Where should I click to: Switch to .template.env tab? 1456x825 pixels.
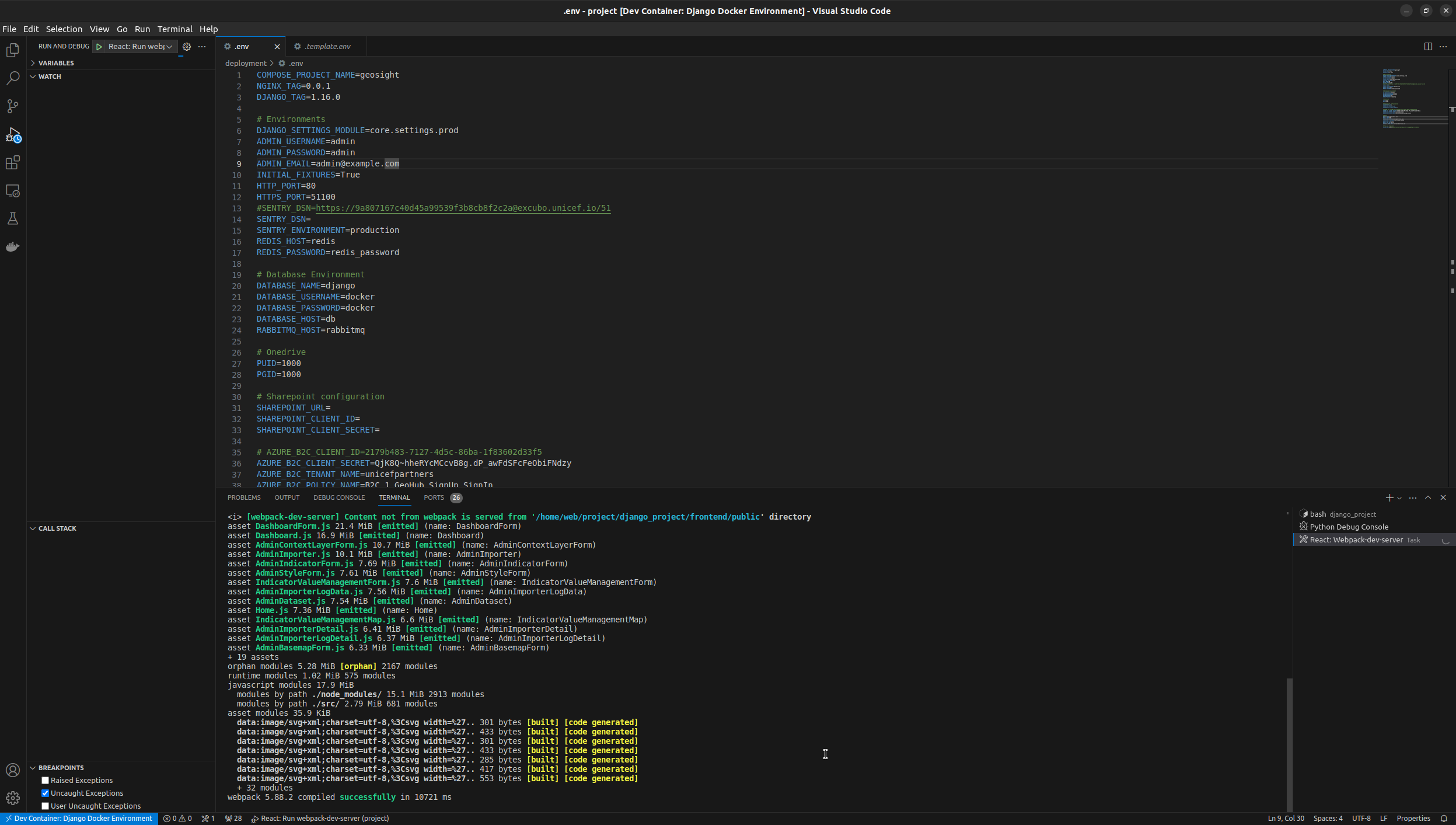327,47
